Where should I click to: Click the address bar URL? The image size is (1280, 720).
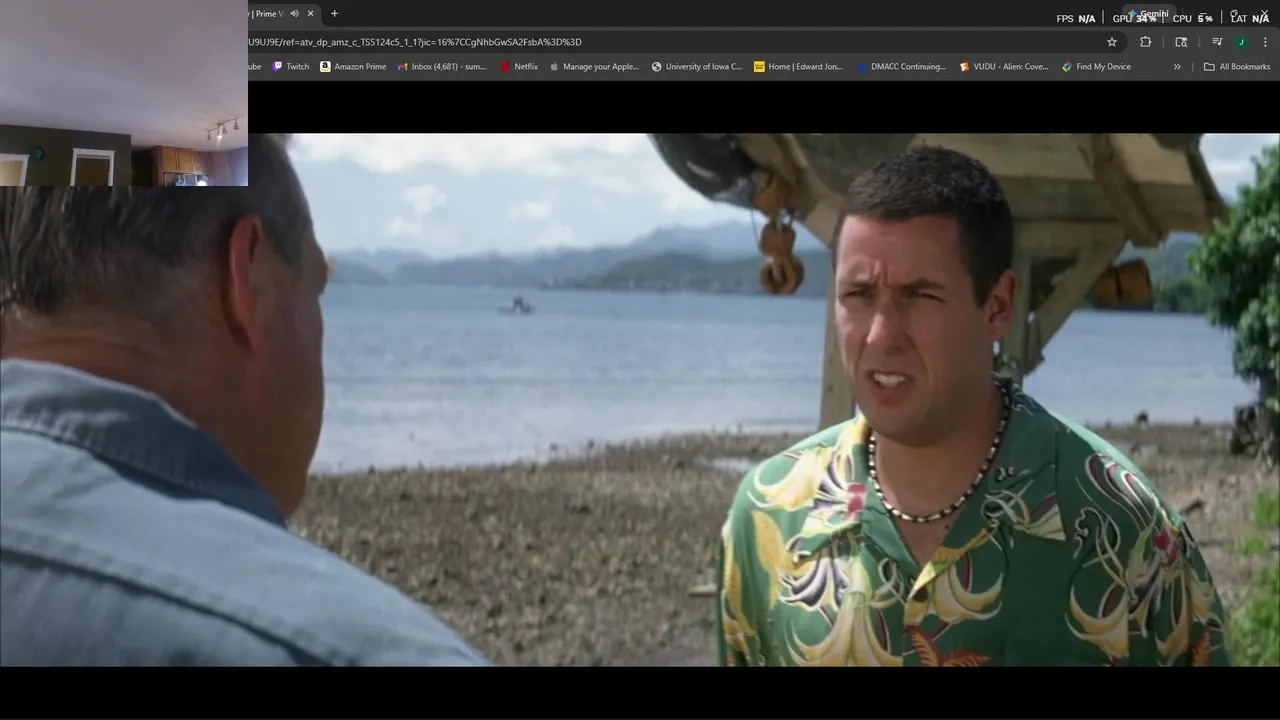[414, 42]
